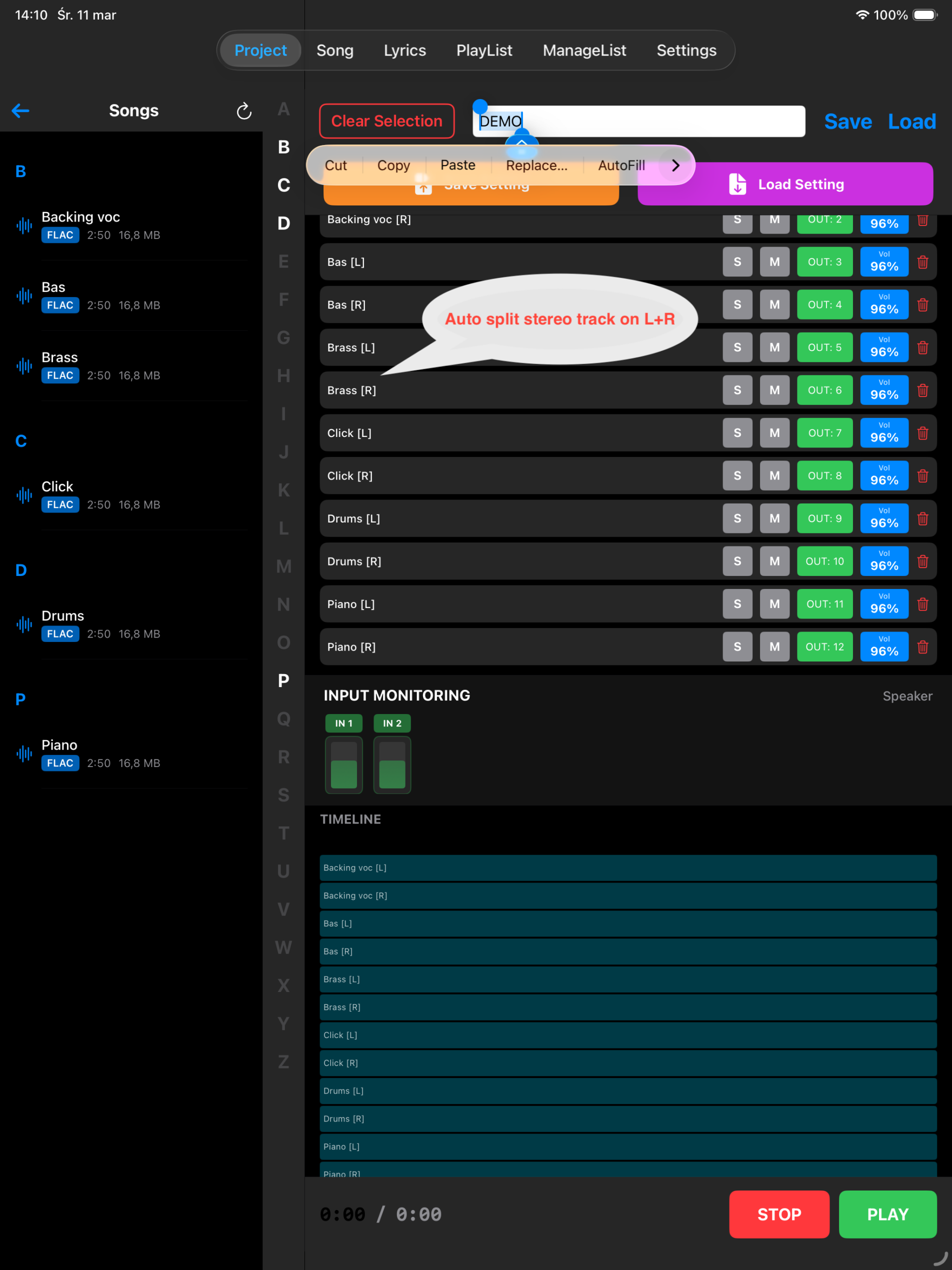Open OUT: 5 output selector for Brass [L]
The image size is (952, 1270).
(x=824, y=347)
